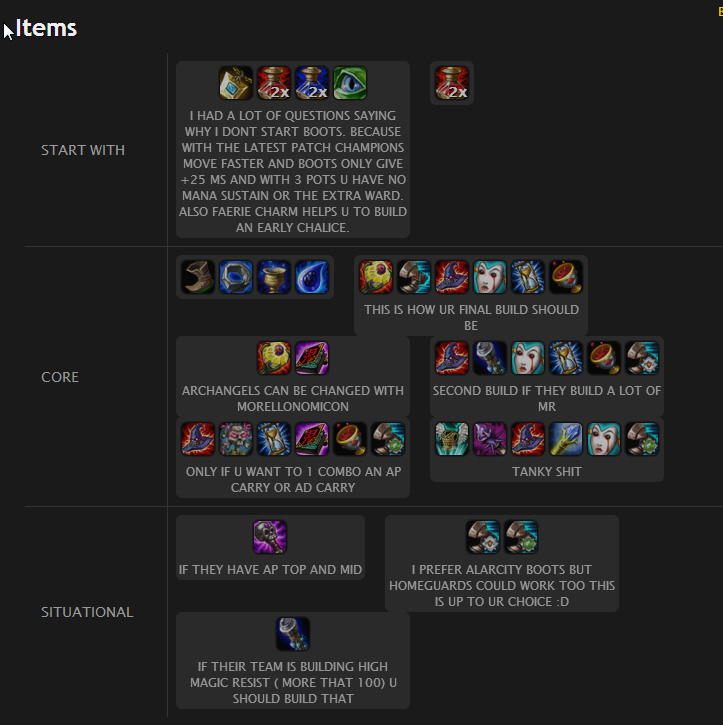Click the scepter icon in tanky build row
Viewport: 723px width, 725px height.
(566, 439)
